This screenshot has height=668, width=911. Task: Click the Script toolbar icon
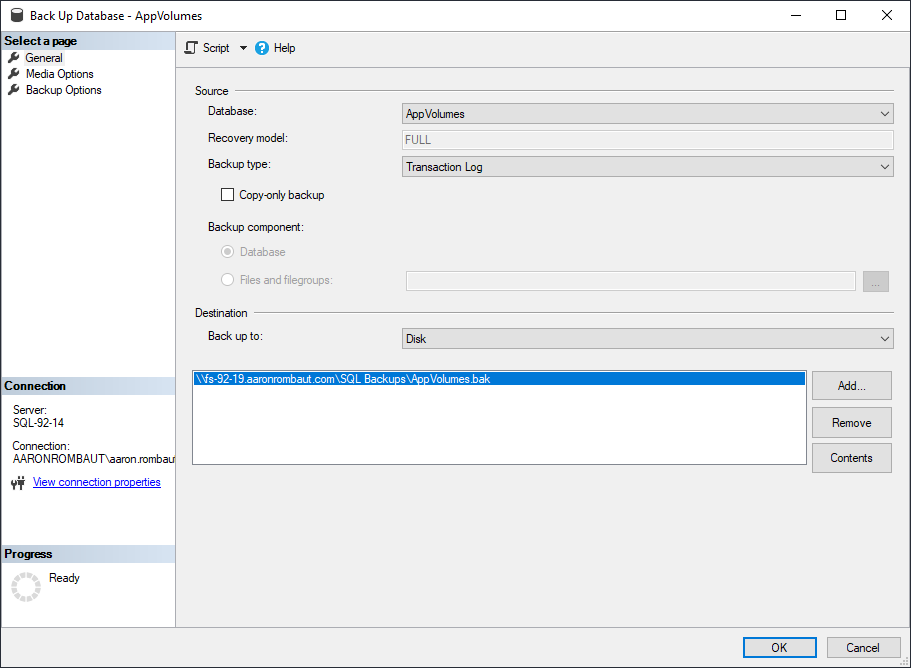tap(191, 48)
